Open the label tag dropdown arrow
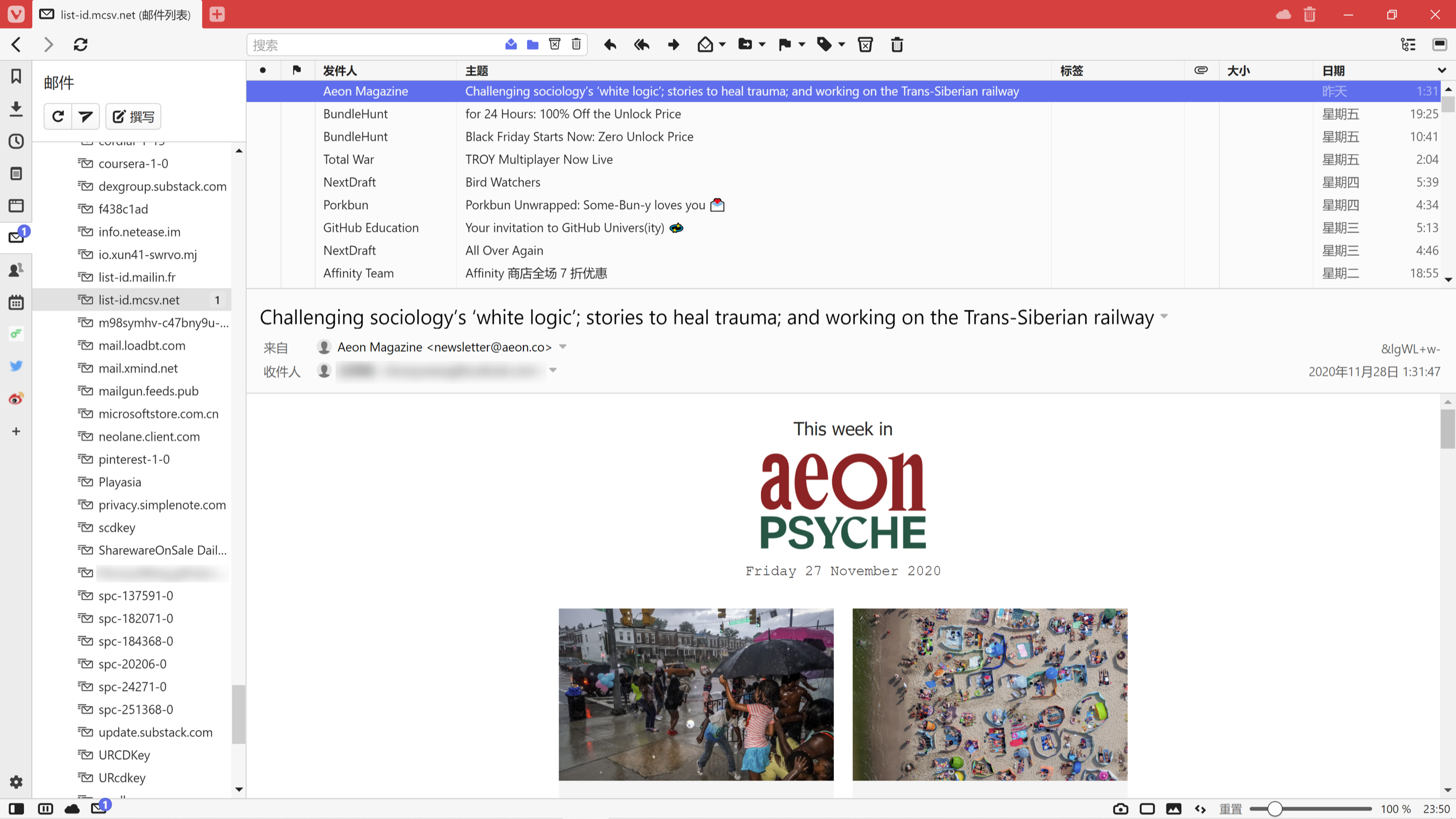This screenshot has height=819, width=1456. pos(842,45)
